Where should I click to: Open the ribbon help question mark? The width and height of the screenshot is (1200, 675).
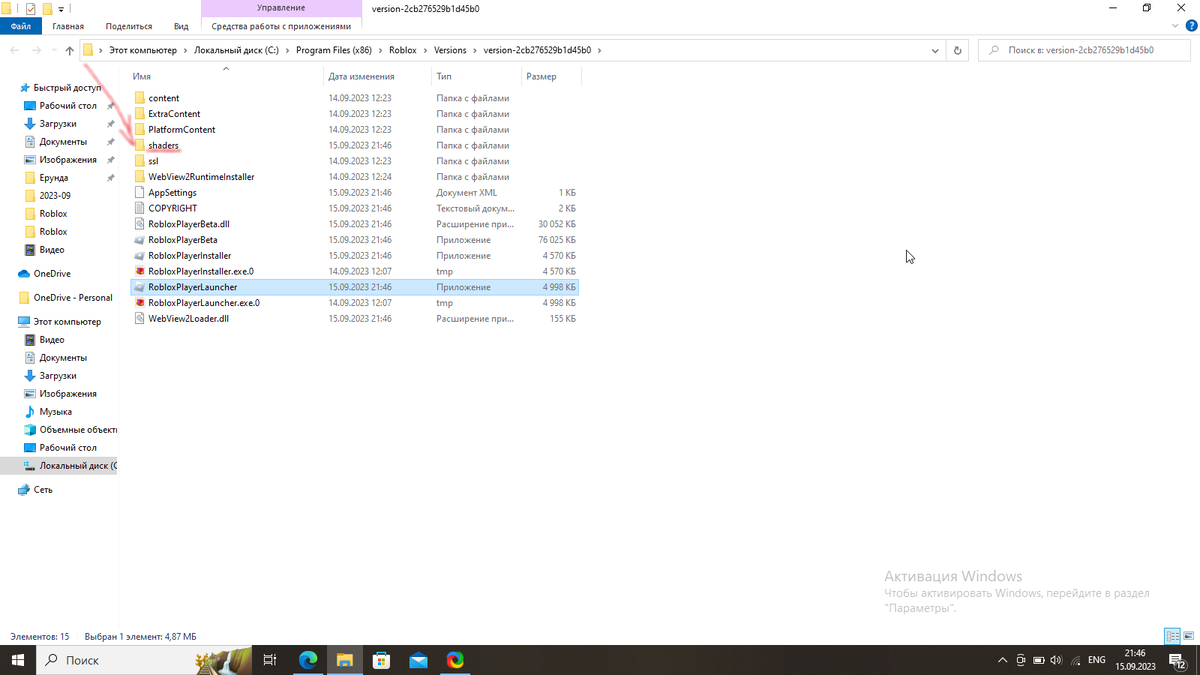point(1190,26)
